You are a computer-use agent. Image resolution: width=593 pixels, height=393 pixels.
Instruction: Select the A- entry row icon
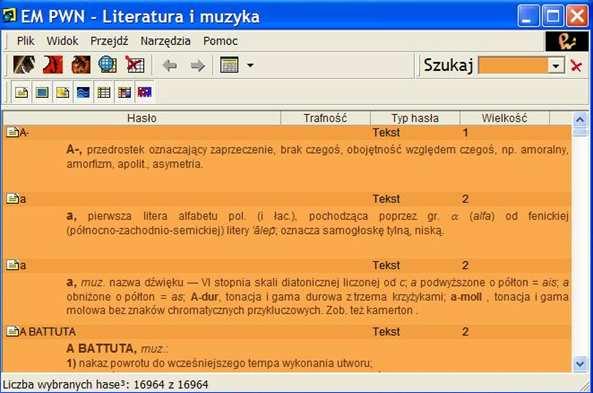(12, 132)
